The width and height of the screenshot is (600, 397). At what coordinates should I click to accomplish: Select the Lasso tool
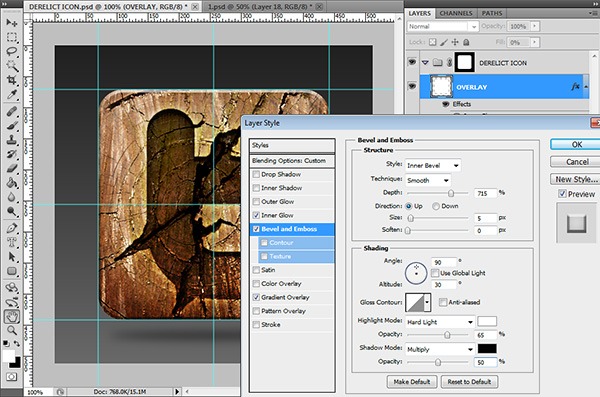tap(11, 52)
